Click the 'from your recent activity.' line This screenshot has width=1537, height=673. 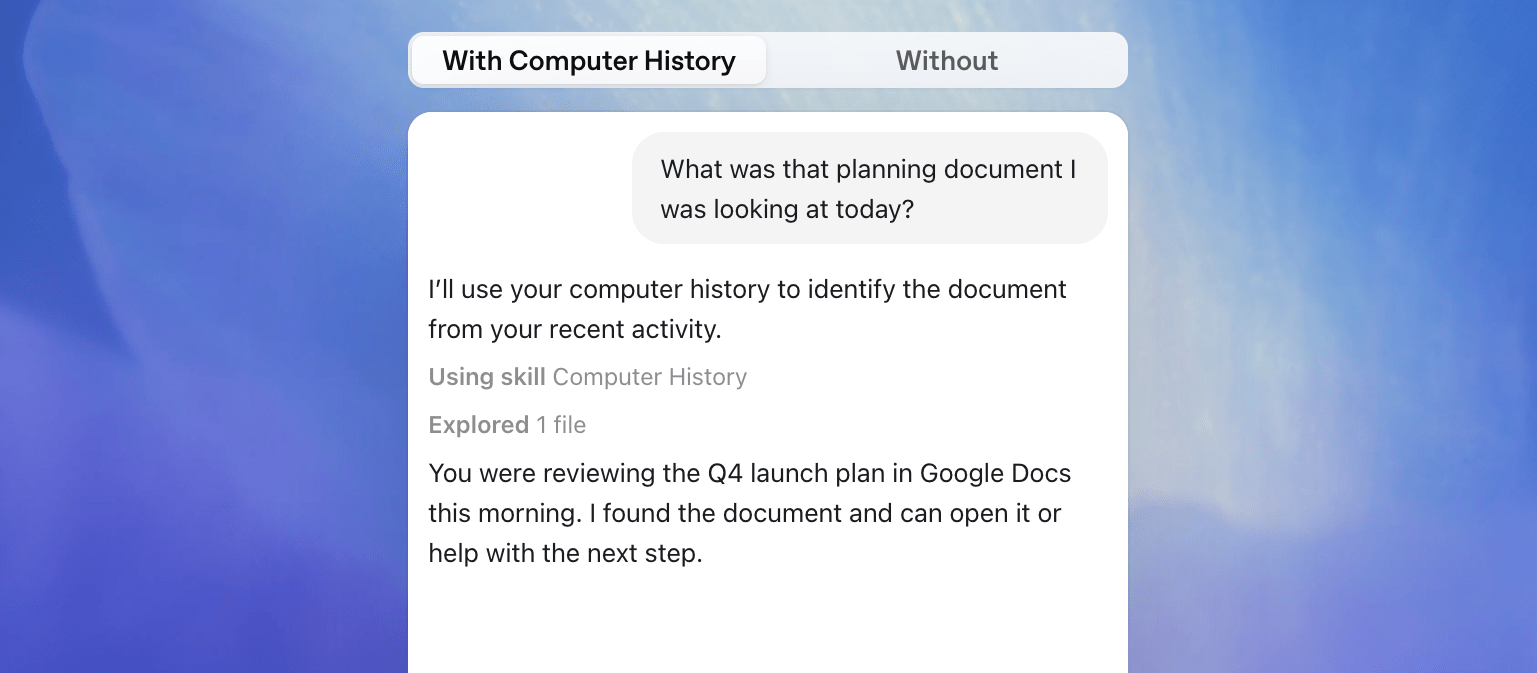575,329
